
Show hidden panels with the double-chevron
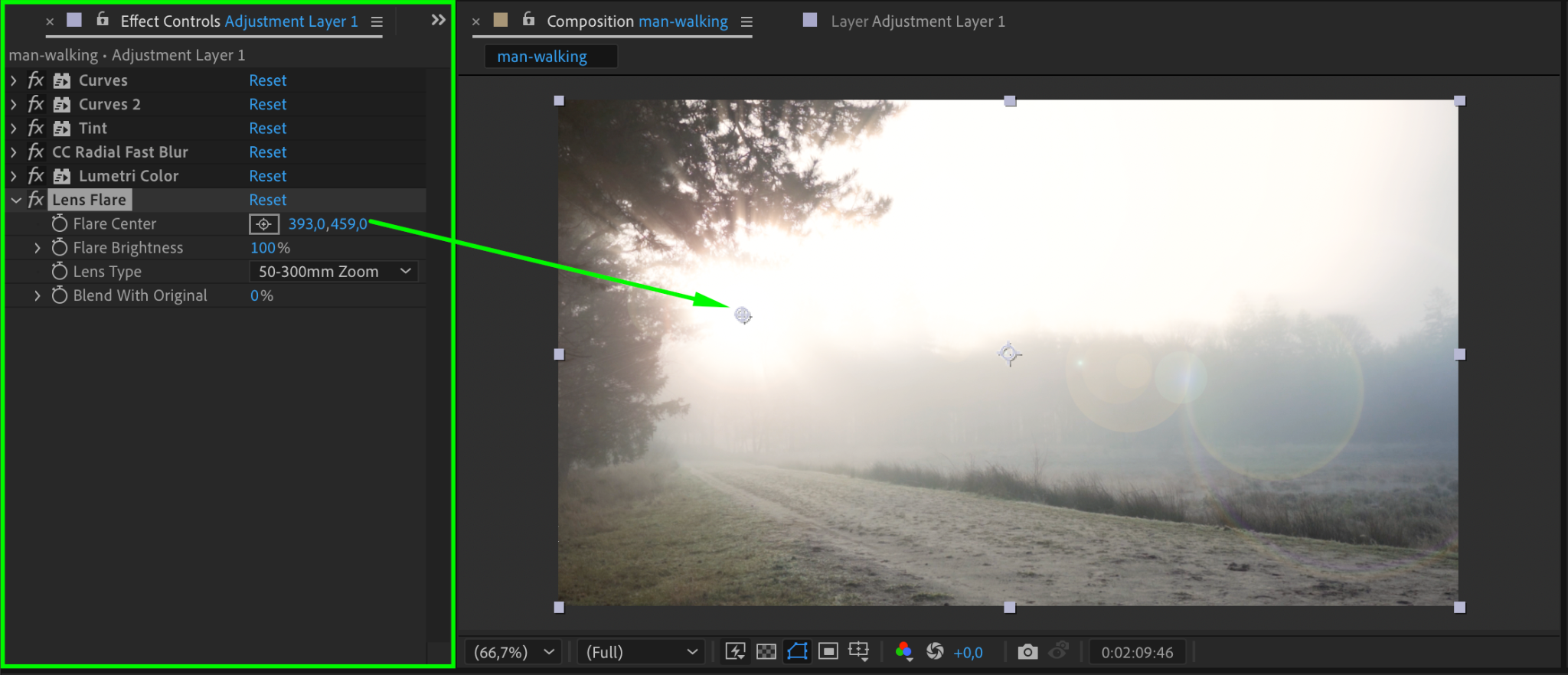point(438,20)
